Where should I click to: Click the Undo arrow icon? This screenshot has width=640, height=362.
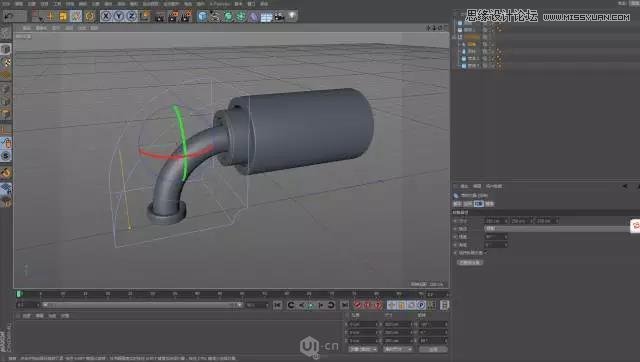tap(8, 17)
